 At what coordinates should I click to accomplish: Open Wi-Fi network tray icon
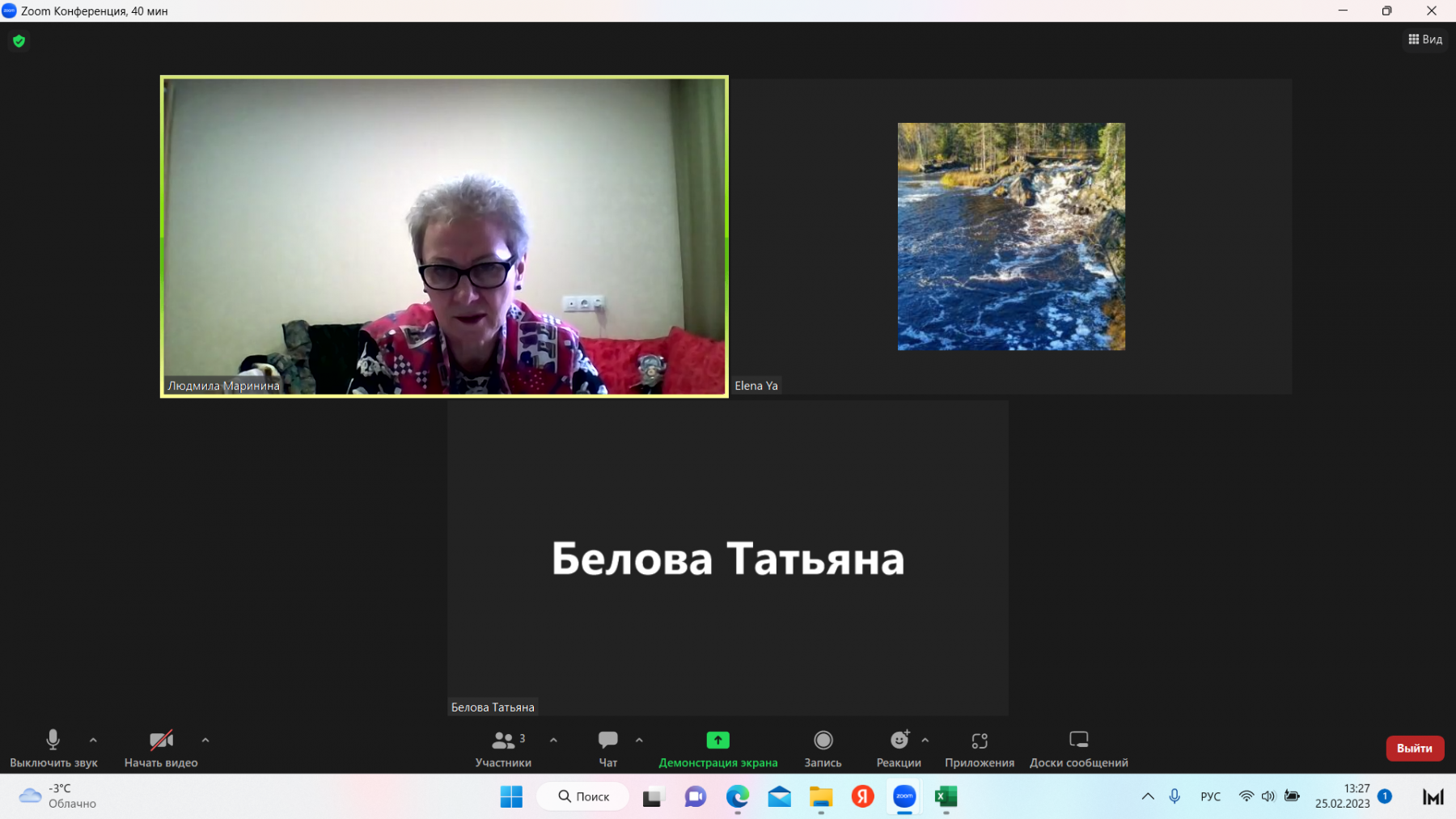tap(1246, 796)
